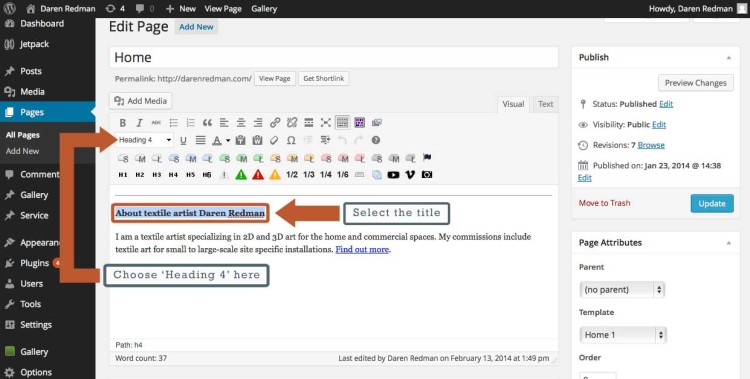750x379 pixels.
Task: Insert a blockquote
Action: [x=207, y=123]
